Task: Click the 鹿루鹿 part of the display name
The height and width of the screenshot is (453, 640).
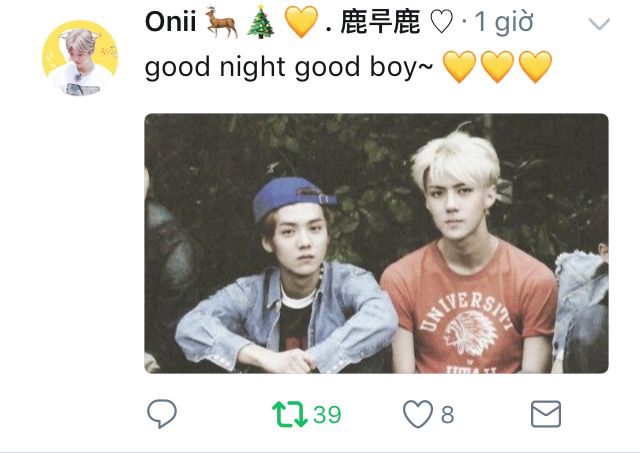Action: click(x=380, y=22)
